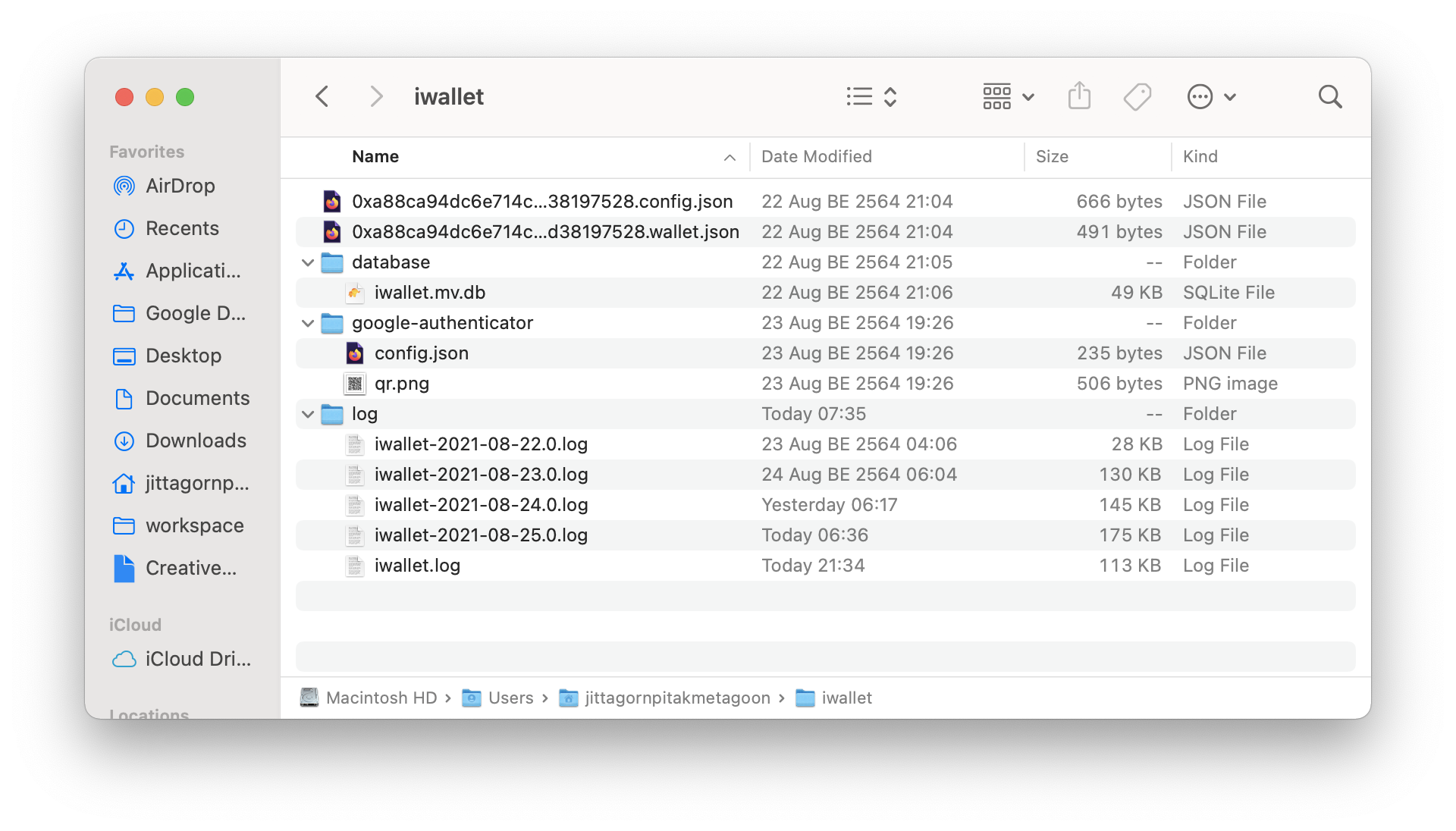Image resolution: width=1456 pixels, height=831 pixels.
Task: Click Users in the path bar
Action: [498, 698]
